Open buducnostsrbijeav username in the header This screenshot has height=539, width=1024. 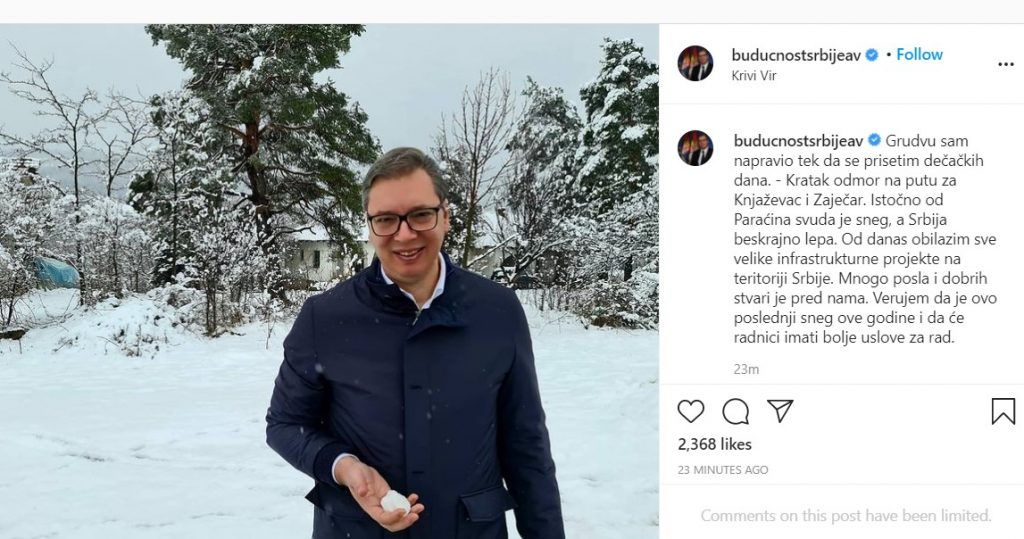click(x=796, y=56)
